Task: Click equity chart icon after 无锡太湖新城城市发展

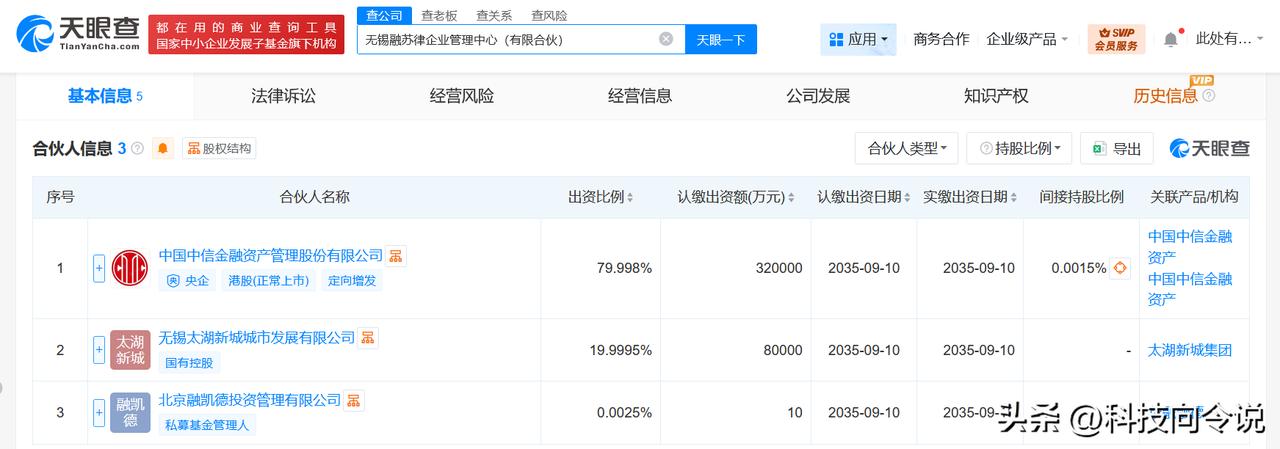Action: tap(368, 338)
